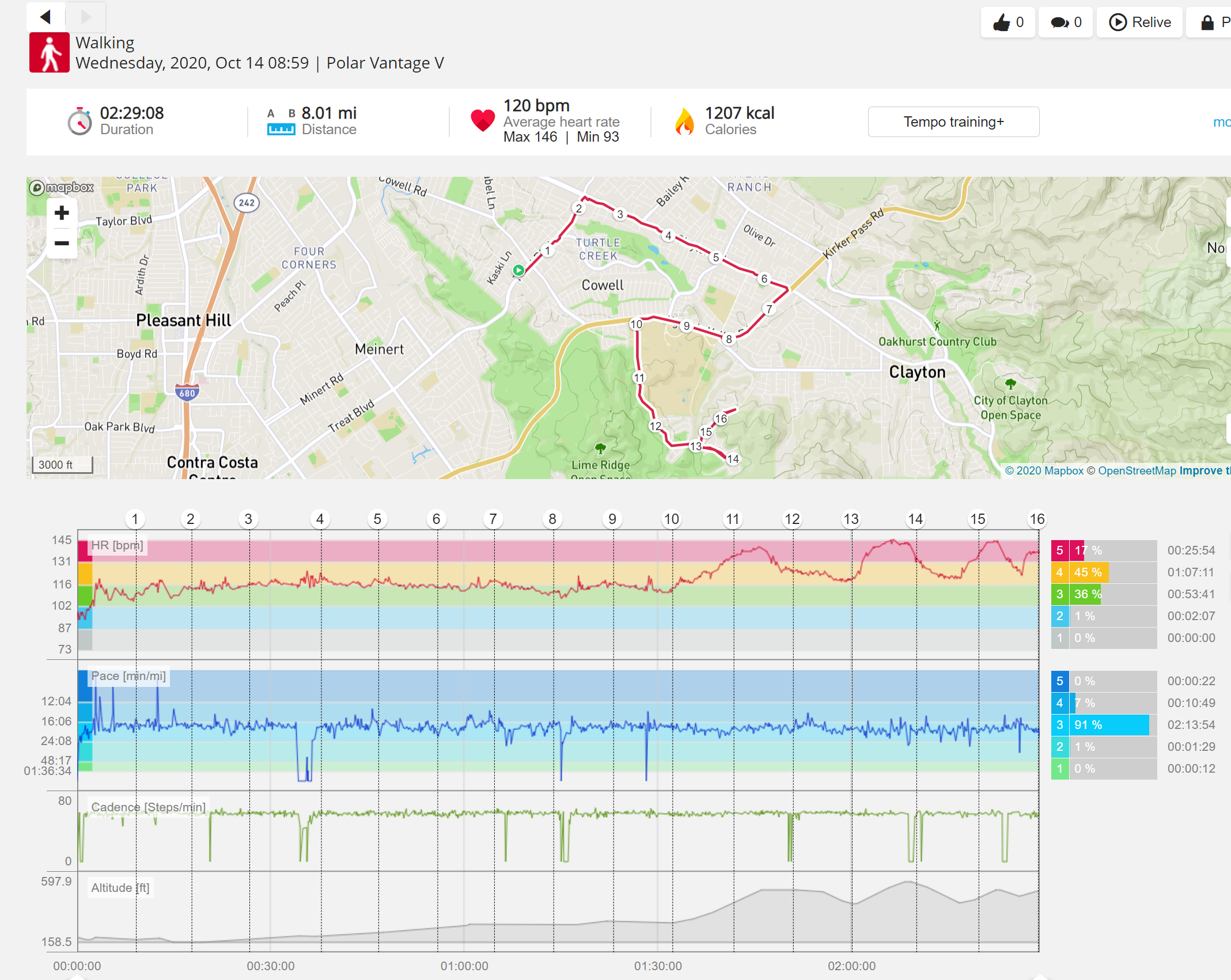Like this training with the thumbs up
The image size is (1231, 980).
[x=1008, y=22]
